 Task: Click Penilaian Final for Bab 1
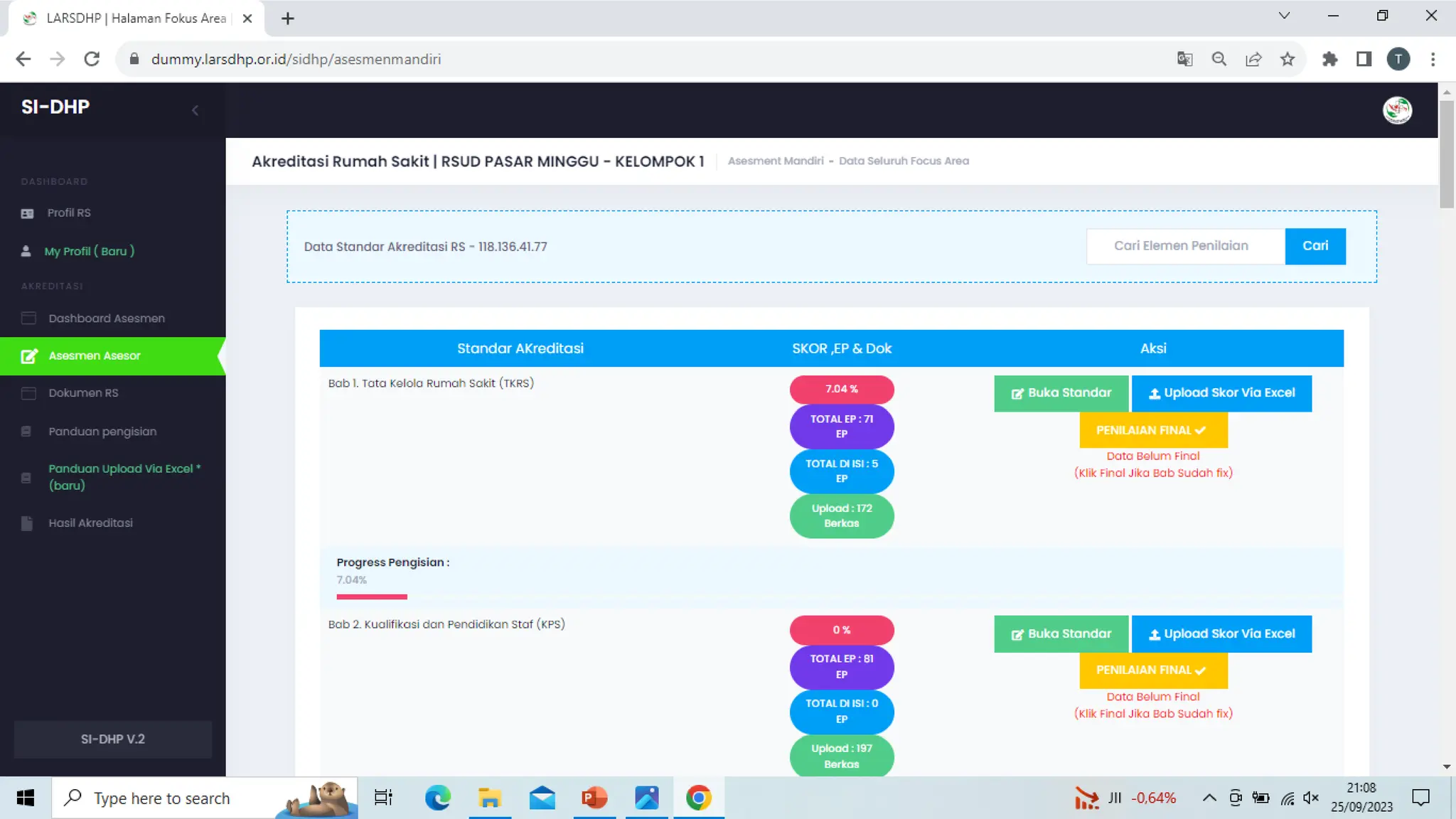[x=1153, y=430]
